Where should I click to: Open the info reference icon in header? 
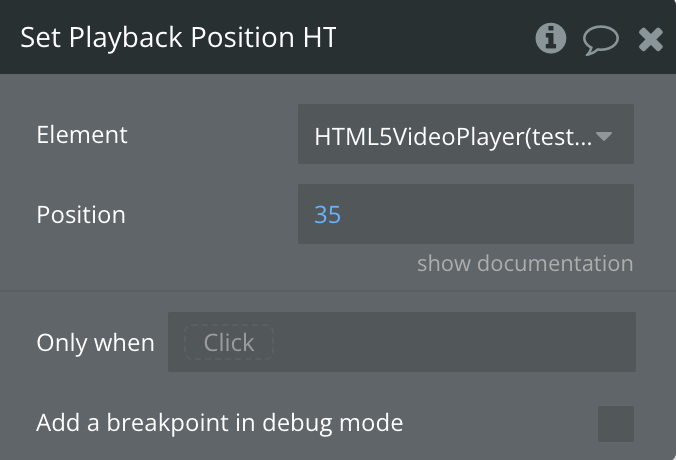pos(551,38)
